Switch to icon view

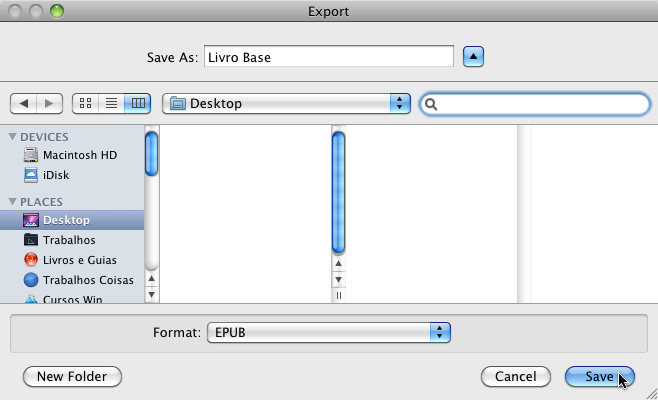[85, 103]
